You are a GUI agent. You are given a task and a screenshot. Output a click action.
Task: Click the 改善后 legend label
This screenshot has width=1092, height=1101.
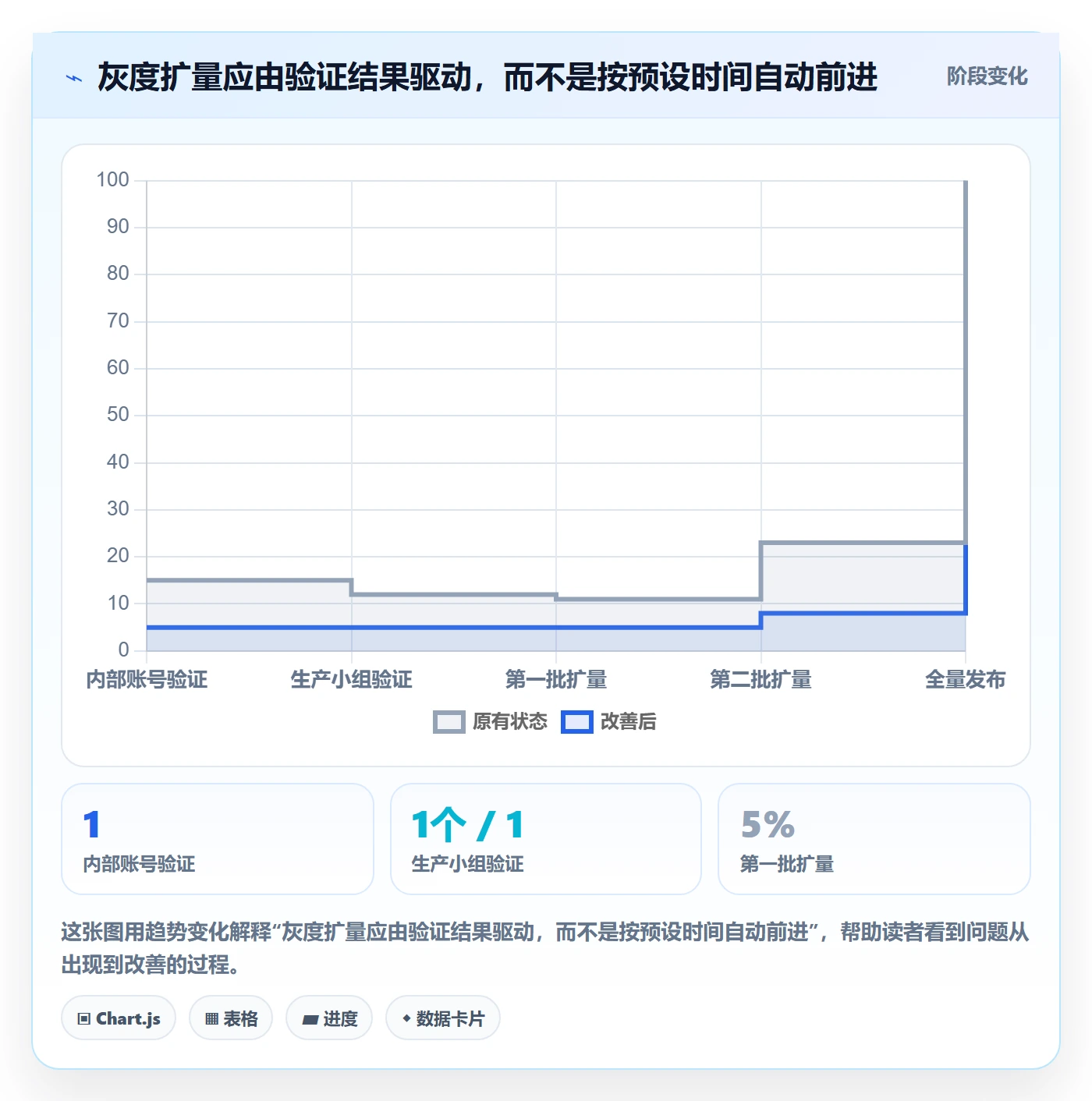[629, 722]
